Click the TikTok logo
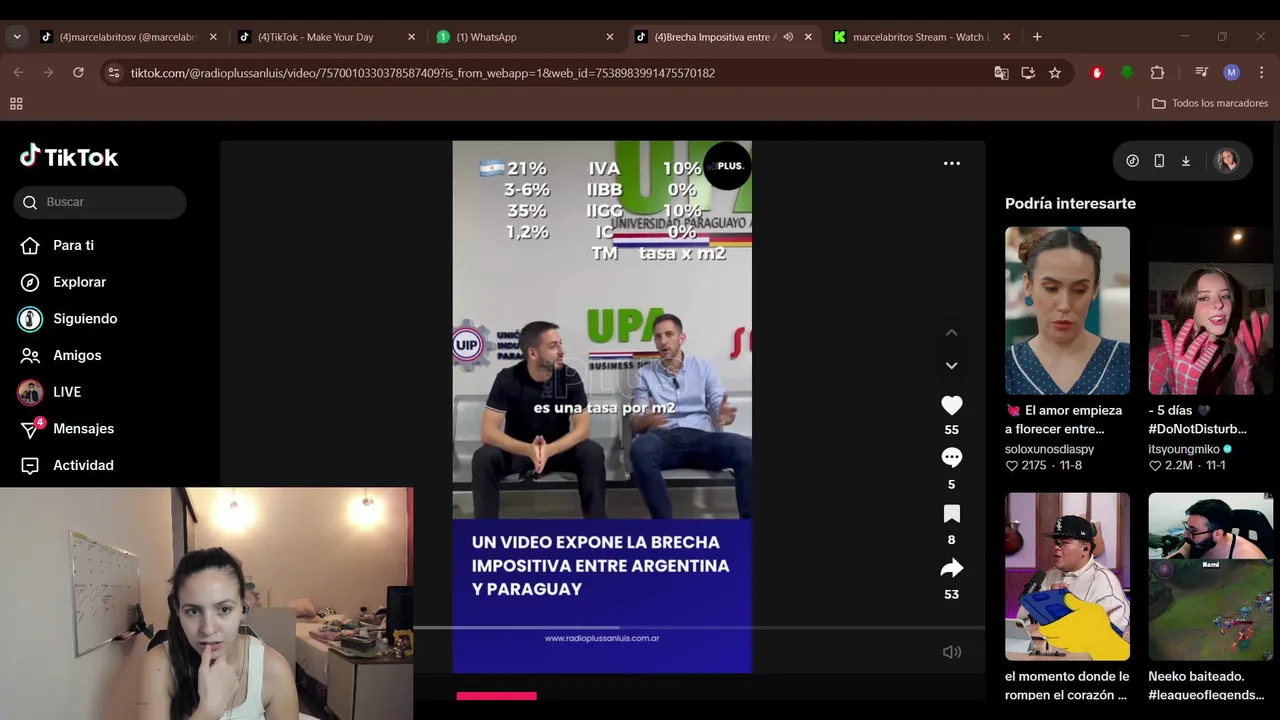Screen dimensions: 1280x720 click(x=69, y=157)
